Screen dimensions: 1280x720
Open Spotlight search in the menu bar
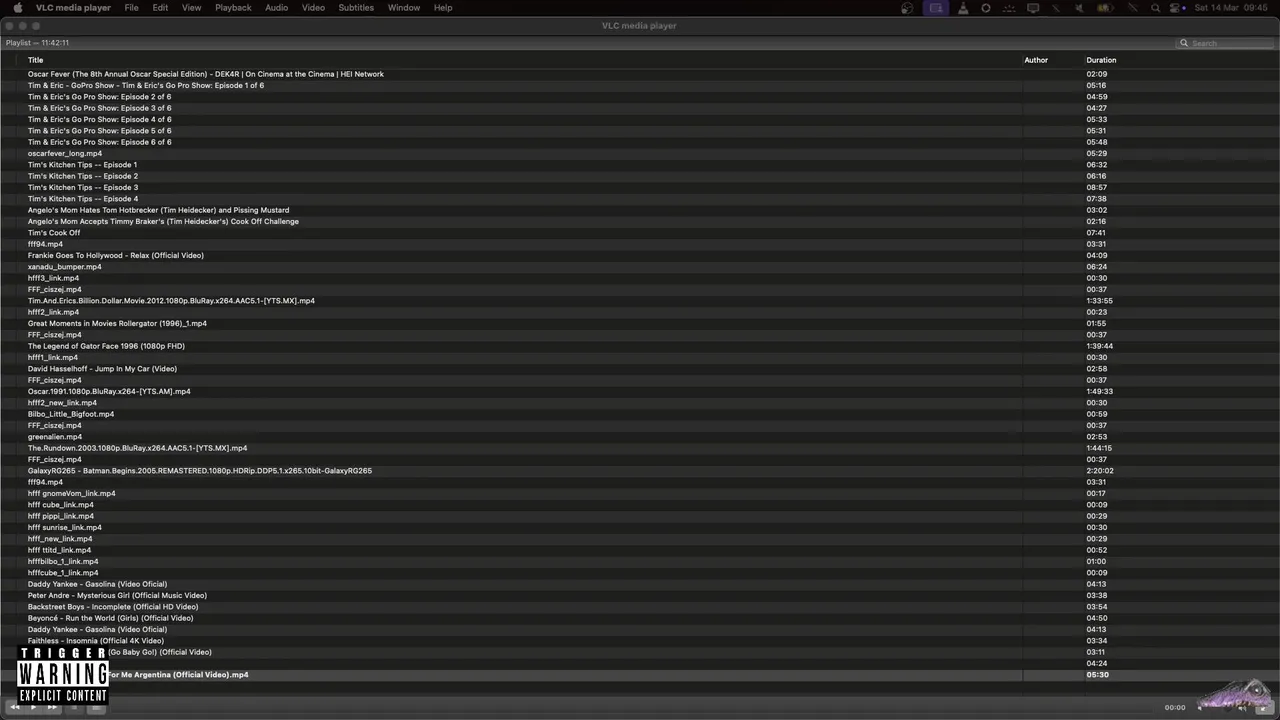coord(1156,8)
